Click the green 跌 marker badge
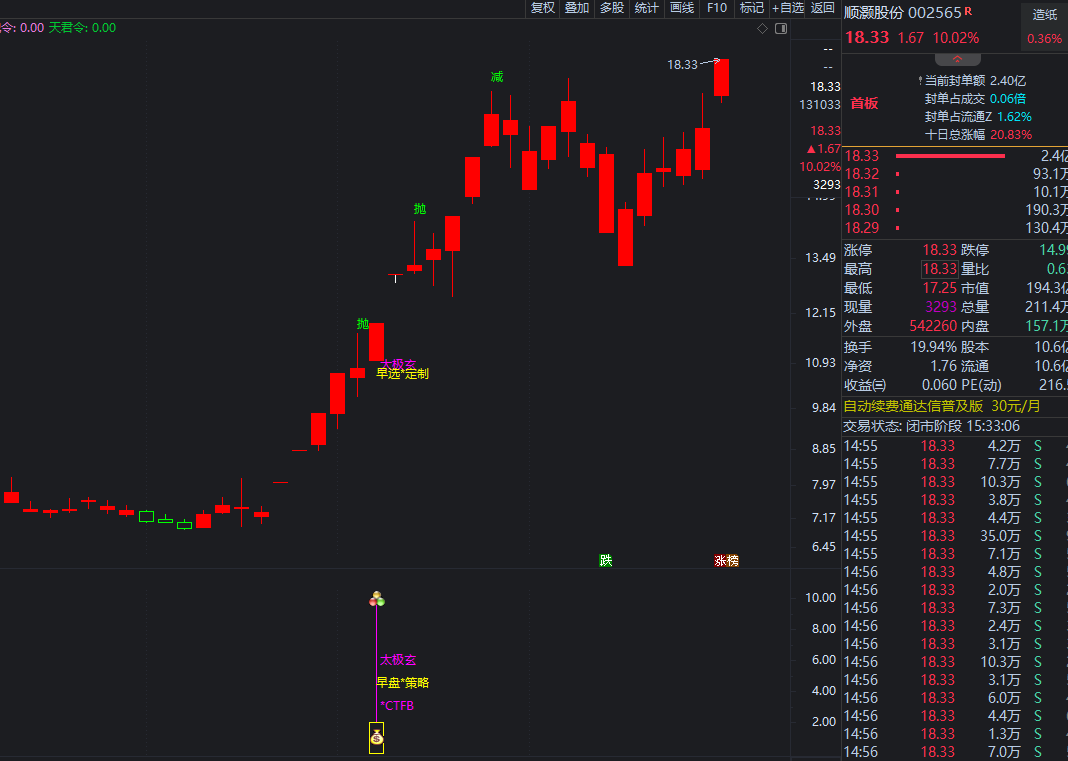The height and width of the screenshot is (761, 1068). point(605,560)
